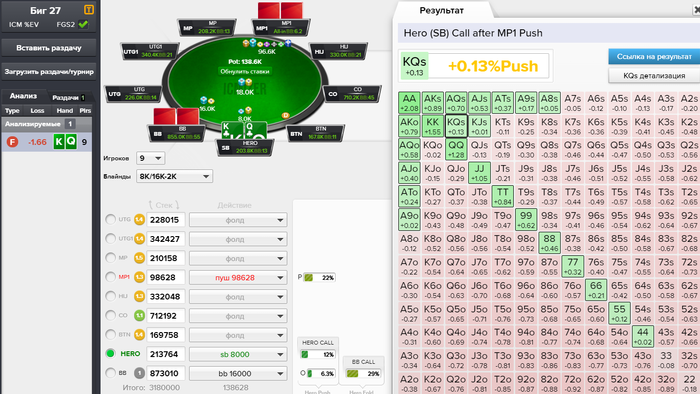Click the BTN seat plate on the table

click(x=316, y=133)
